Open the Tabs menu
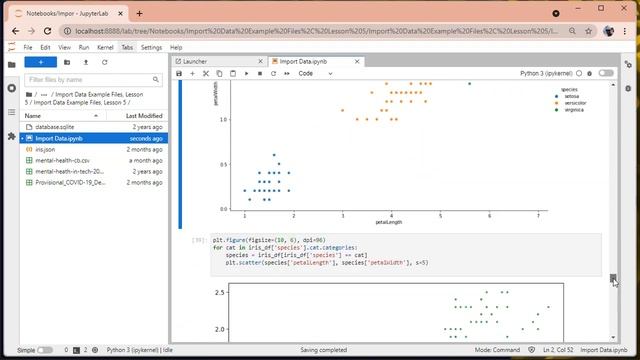The width and height of the screenshot is (640, 360). [127, 47]
